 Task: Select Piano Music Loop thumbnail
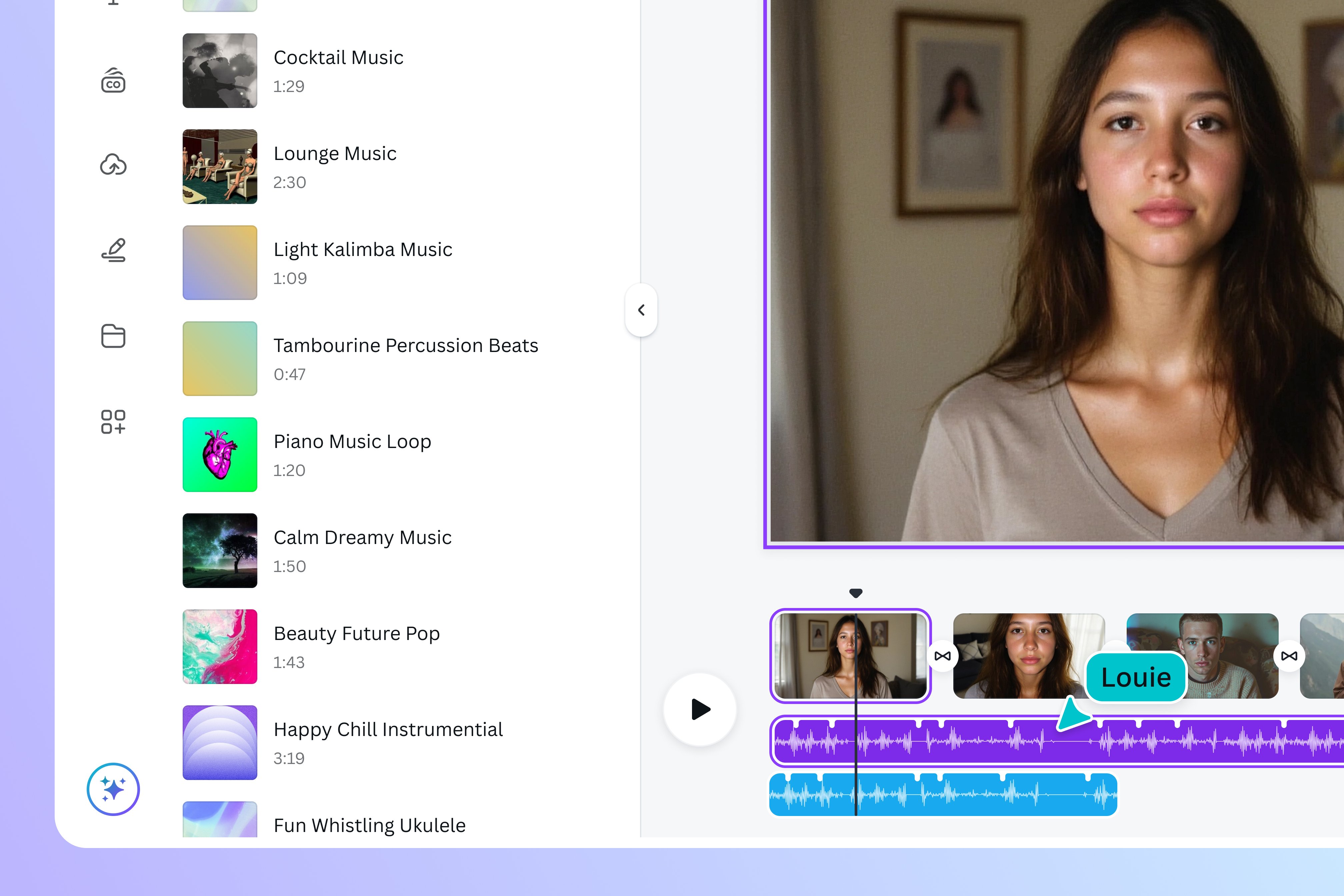click(x=220, y=454)
